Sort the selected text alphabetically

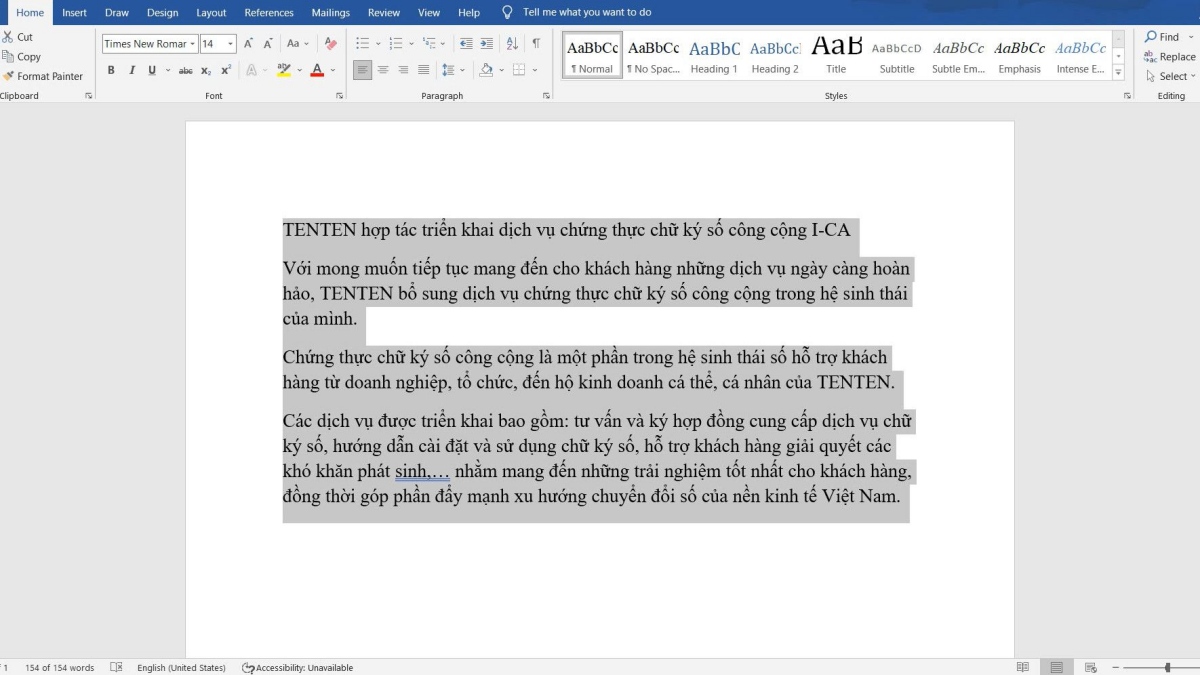point(512,43)
